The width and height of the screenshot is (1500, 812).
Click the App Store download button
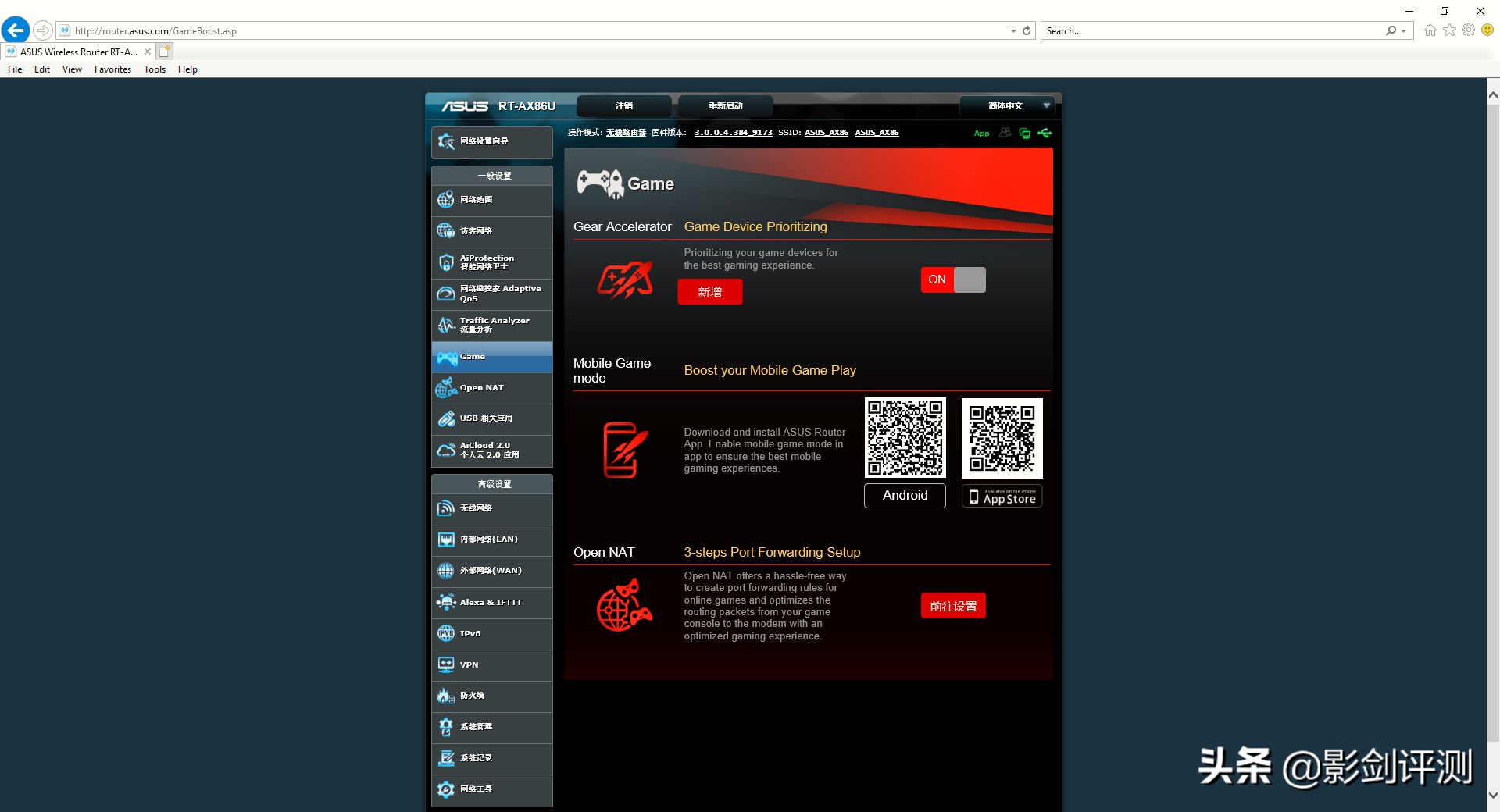[x=1002, y=497]
